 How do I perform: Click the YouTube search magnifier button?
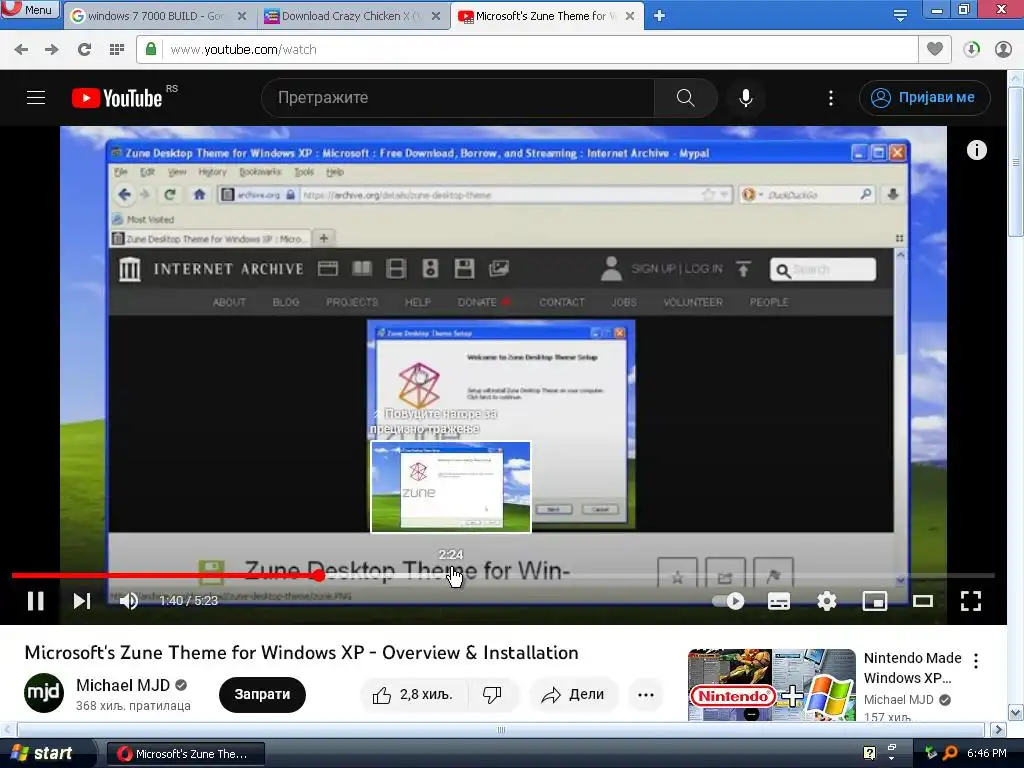pyautogui.click(x=685, y=98)
